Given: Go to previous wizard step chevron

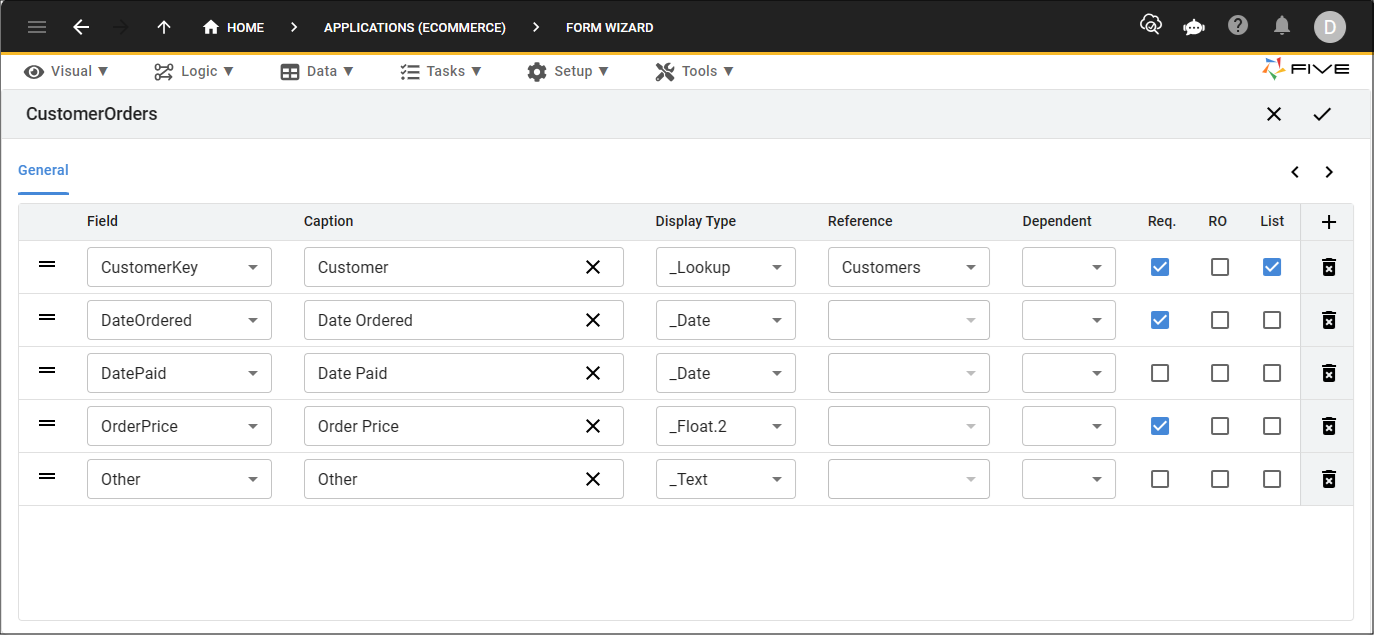Looking at the screenshot, I should [x=1295, y=172].
